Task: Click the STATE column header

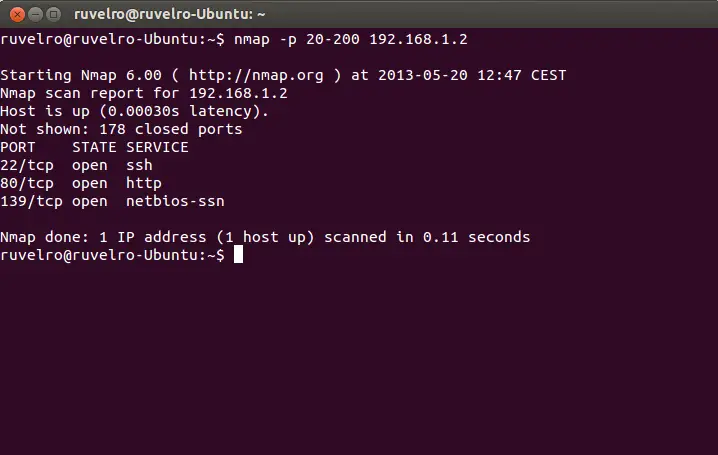Action: [x=94, y=147]
